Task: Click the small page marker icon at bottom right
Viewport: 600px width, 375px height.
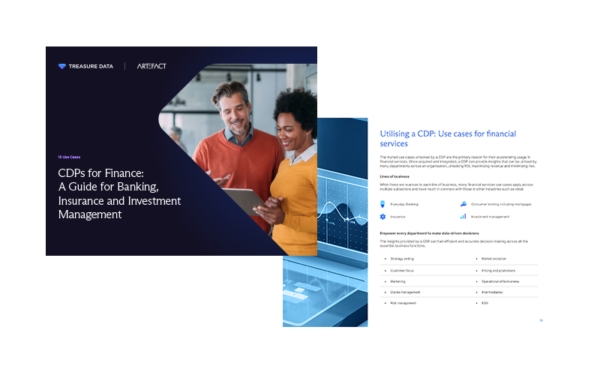Action: coord(541,320)
